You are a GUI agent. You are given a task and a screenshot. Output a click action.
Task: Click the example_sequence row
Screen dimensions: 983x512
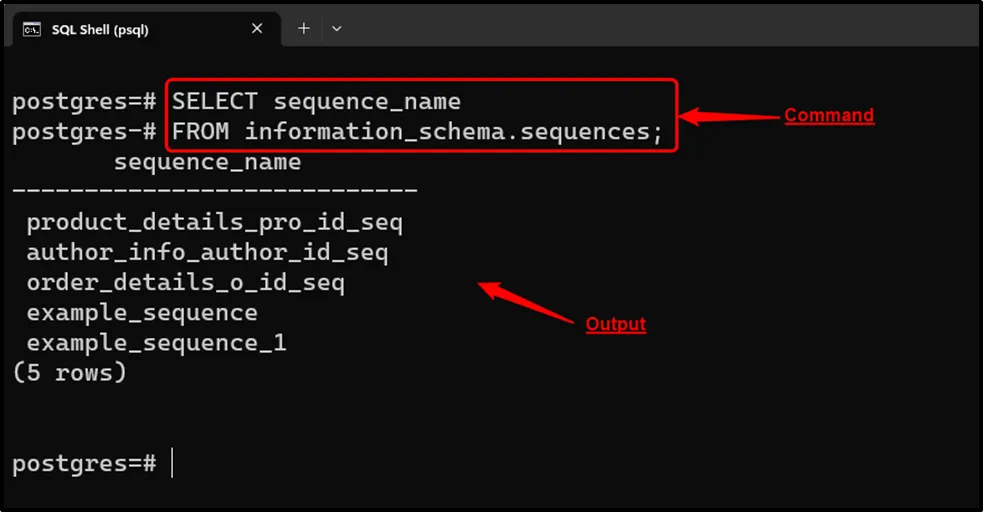(142, 313)
